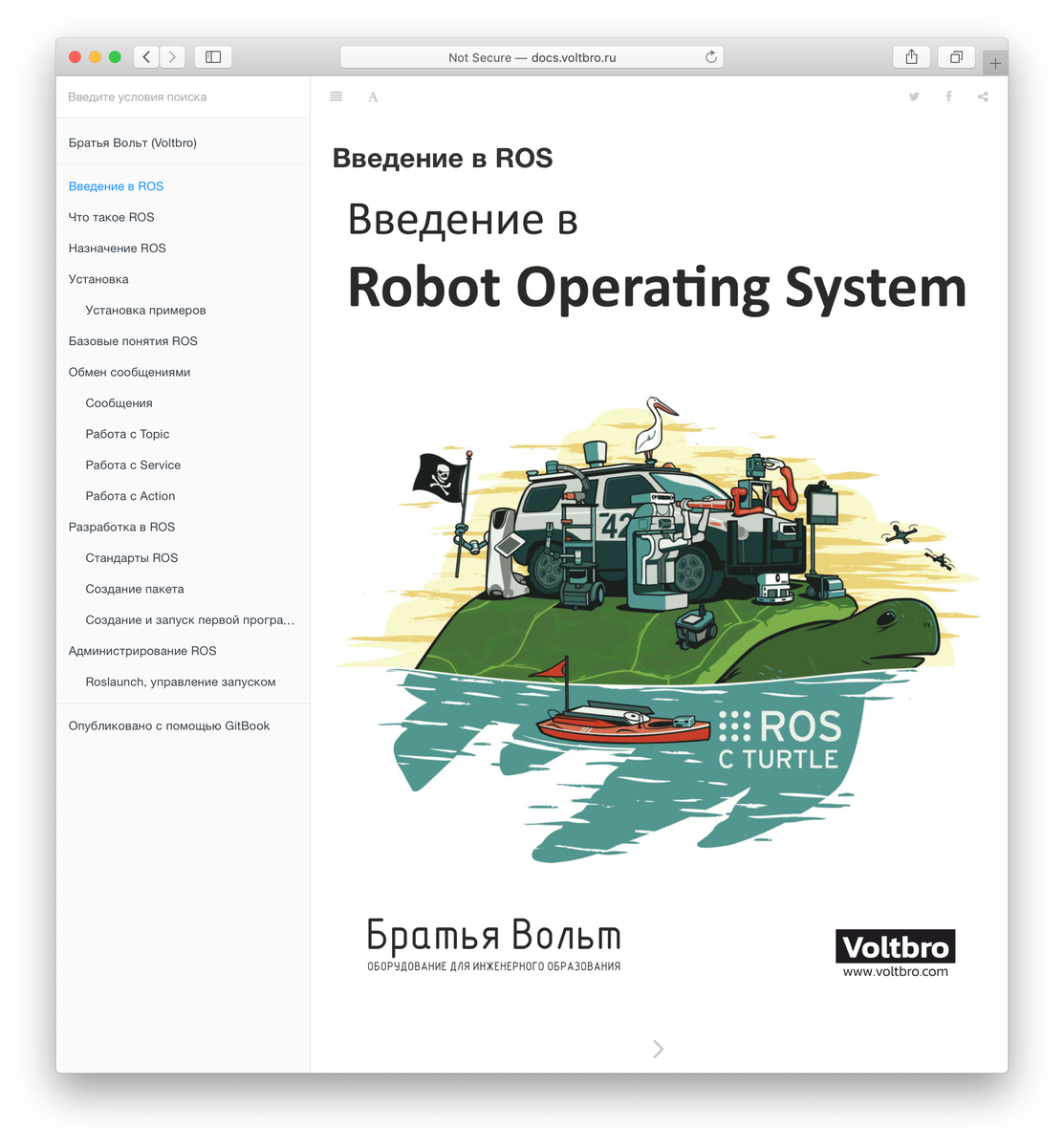Click the 'www.voltbro.com' text

click(x=895, y=971)
